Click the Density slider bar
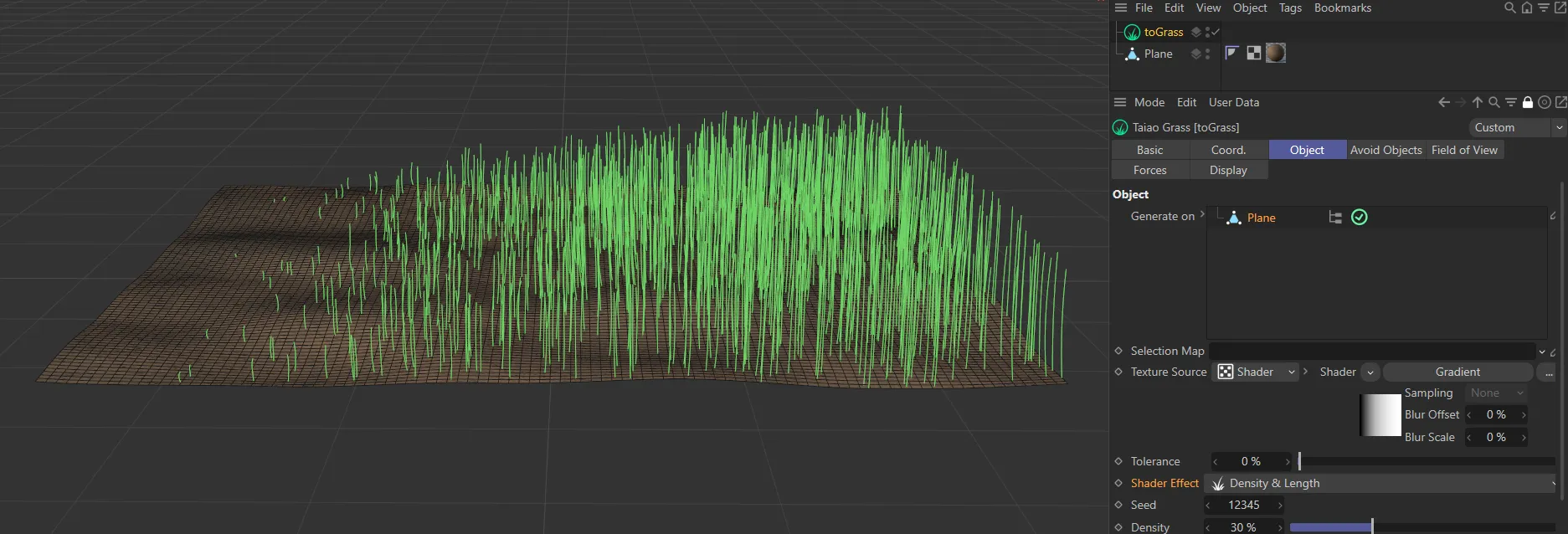The height and width of the screenshot is (534, 1568). [x=1421, y=527]
